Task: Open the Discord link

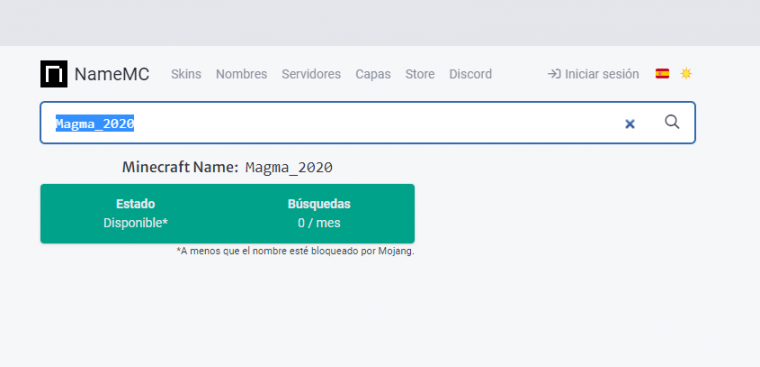Action: [x=470, y=74]
